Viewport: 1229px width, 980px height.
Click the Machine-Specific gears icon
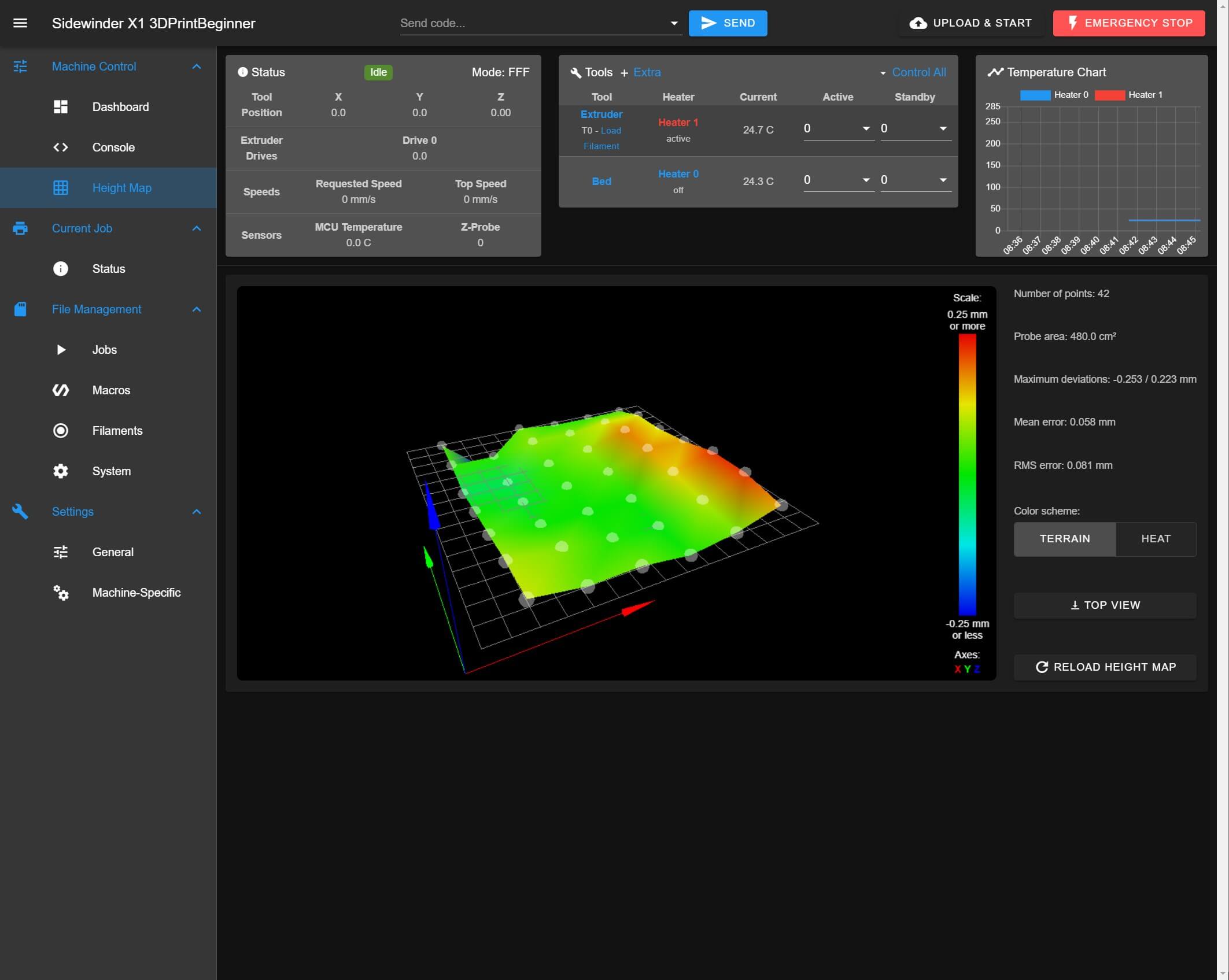61,593
